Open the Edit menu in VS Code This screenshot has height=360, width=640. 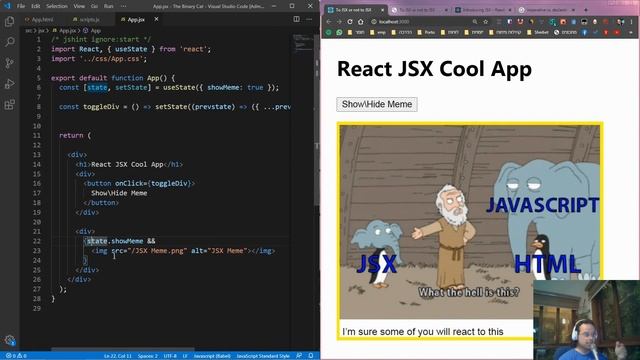[36, 6]
